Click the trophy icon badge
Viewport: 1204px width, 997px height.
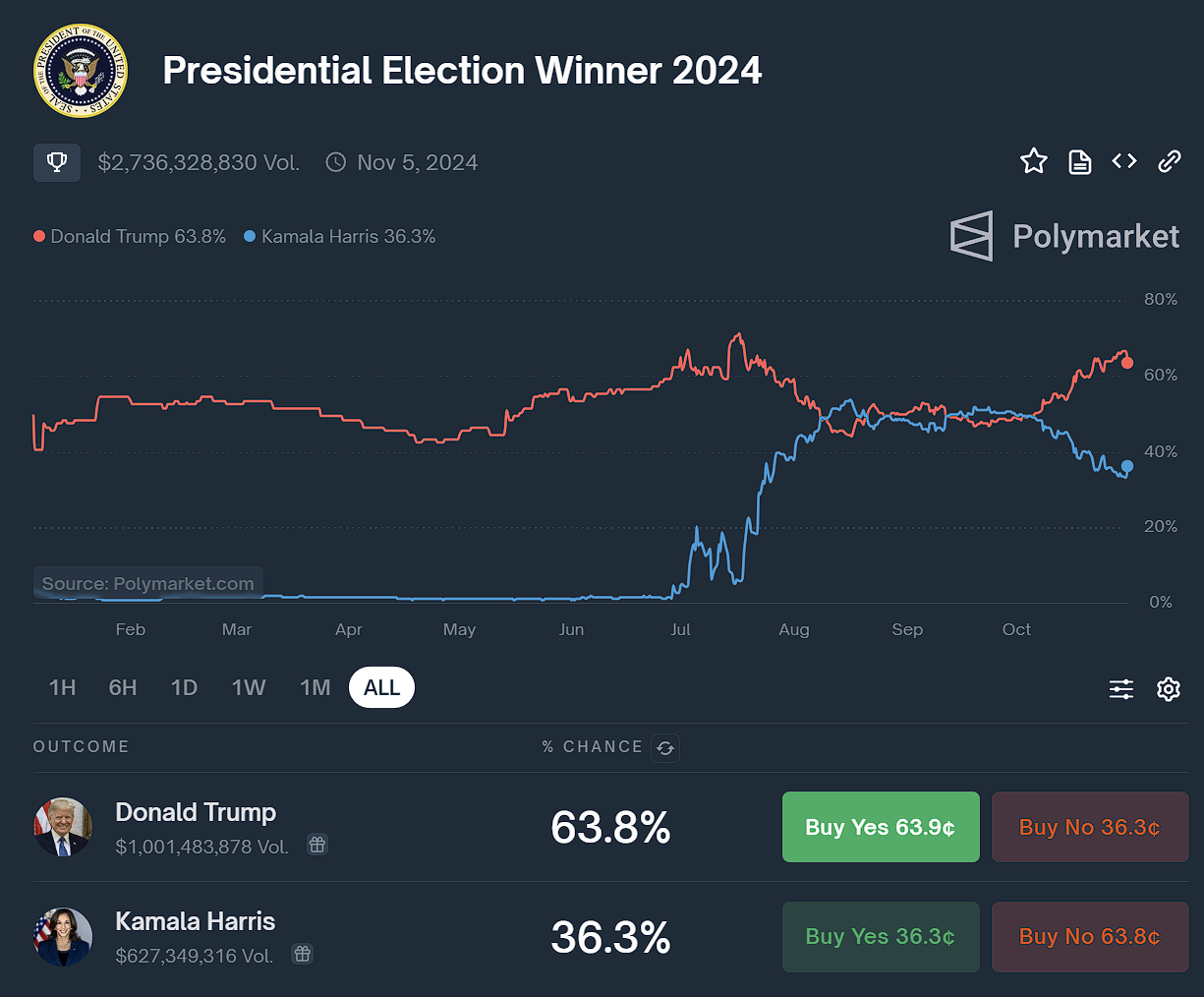[57, 162]
